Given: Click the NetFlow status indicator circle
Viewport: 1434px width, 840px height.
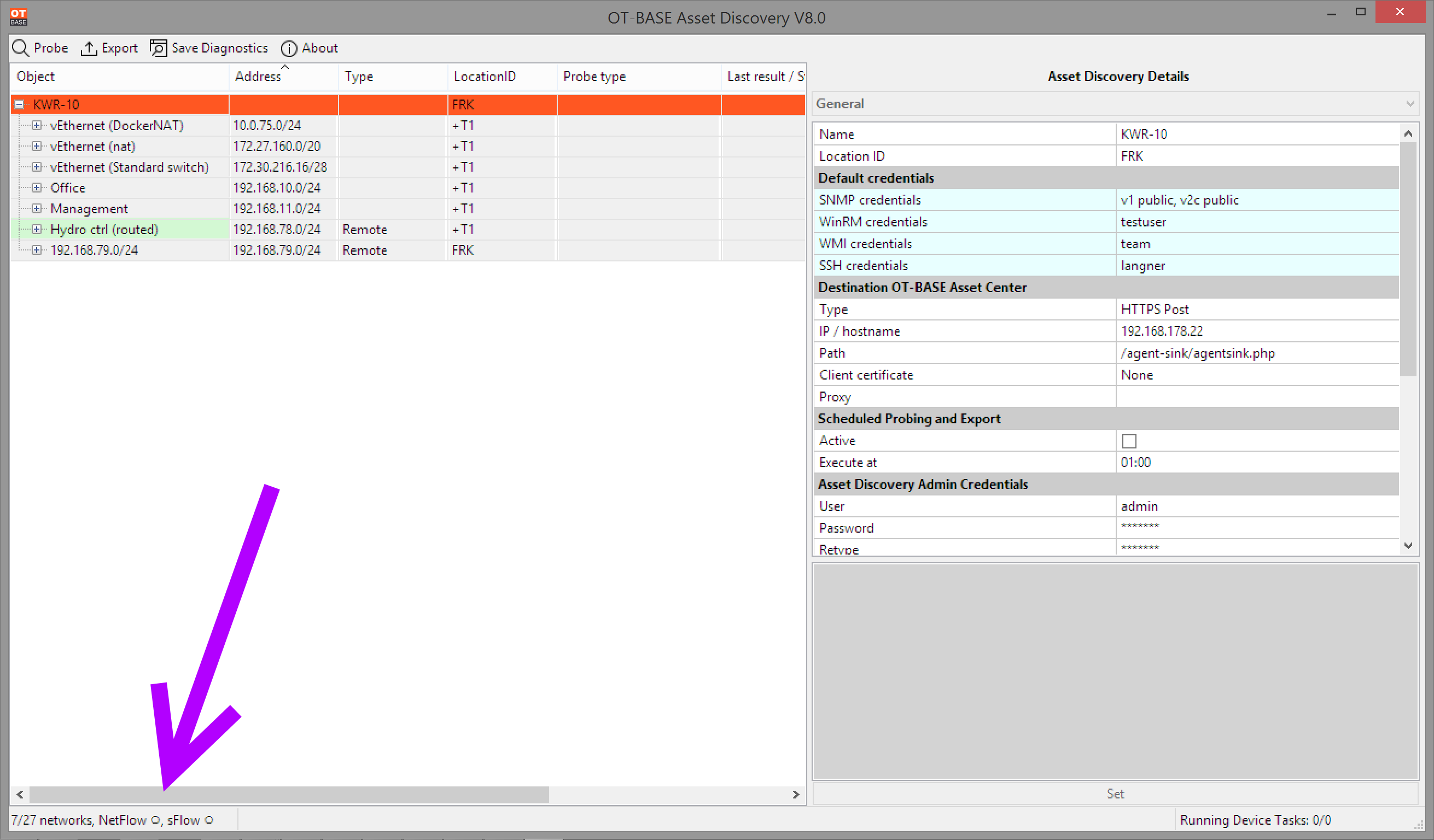Looking at the screenshot, I should click(x=155, y=820).
